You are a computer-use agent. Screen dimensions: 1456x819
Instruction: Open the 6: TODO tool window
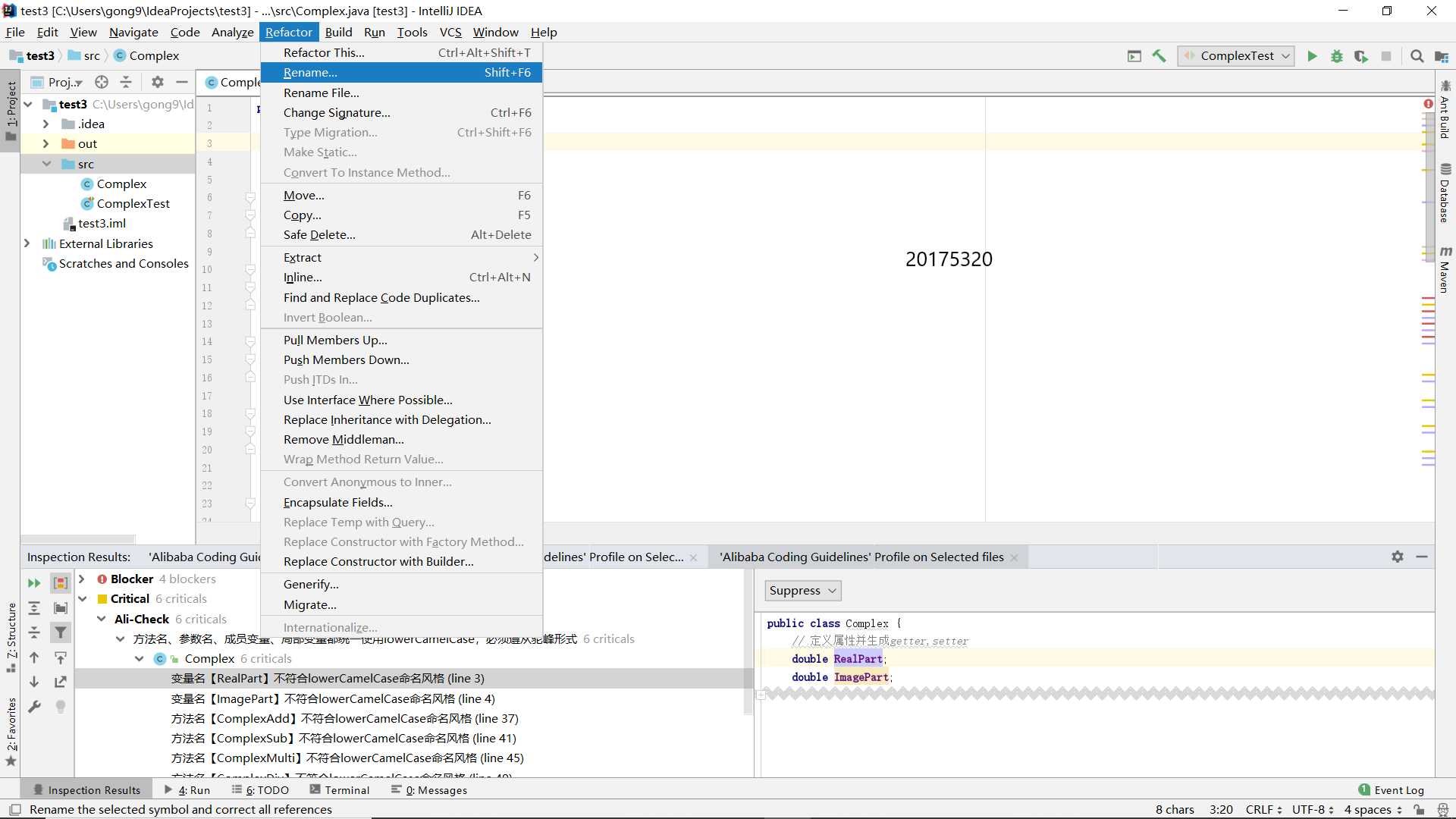(x=260, y=790)
